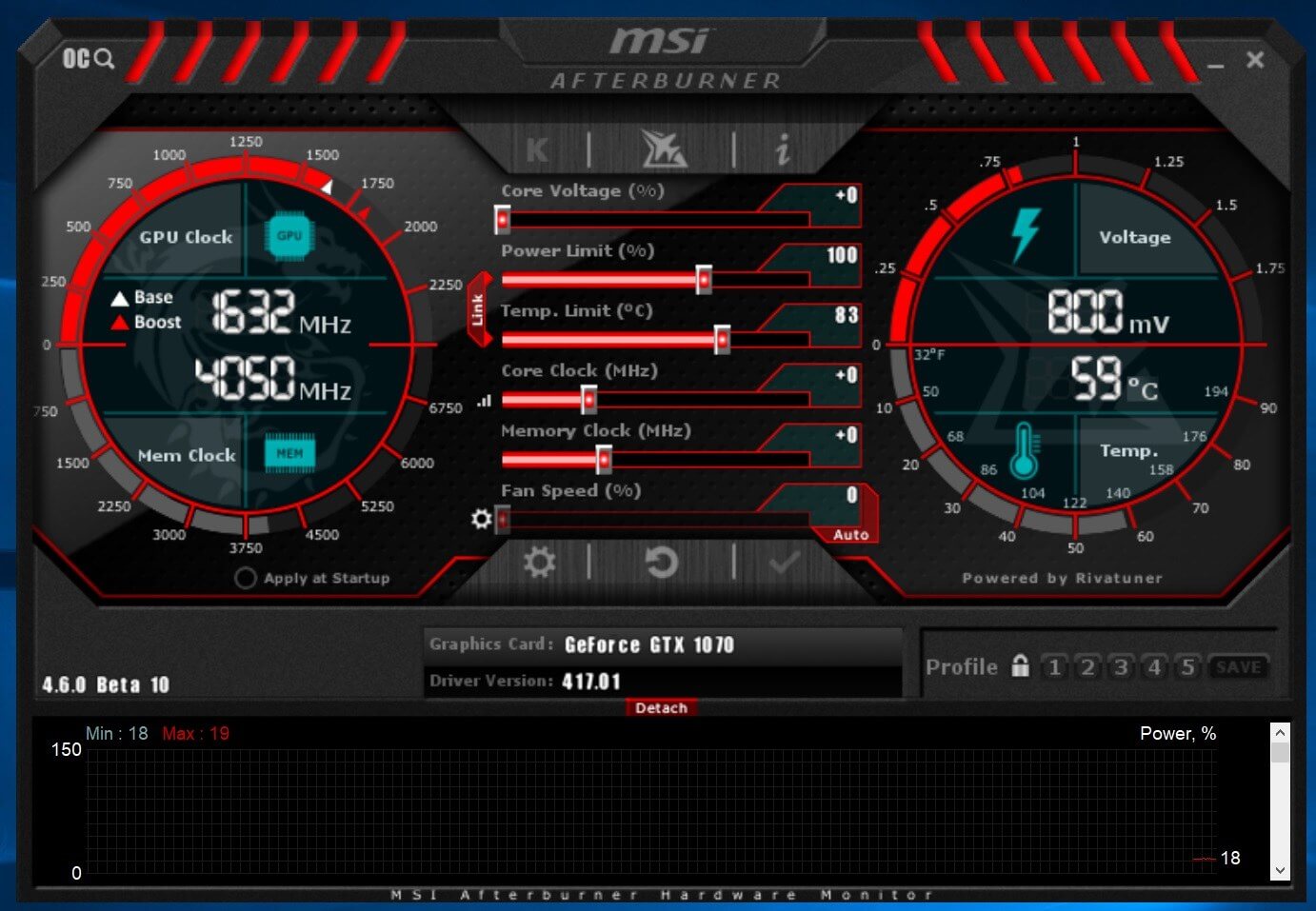Click the K Kombustor icon
Image resolution: width=1316 pixels, height=911 pixels.
pyautogui.click(x=536, y=149)
